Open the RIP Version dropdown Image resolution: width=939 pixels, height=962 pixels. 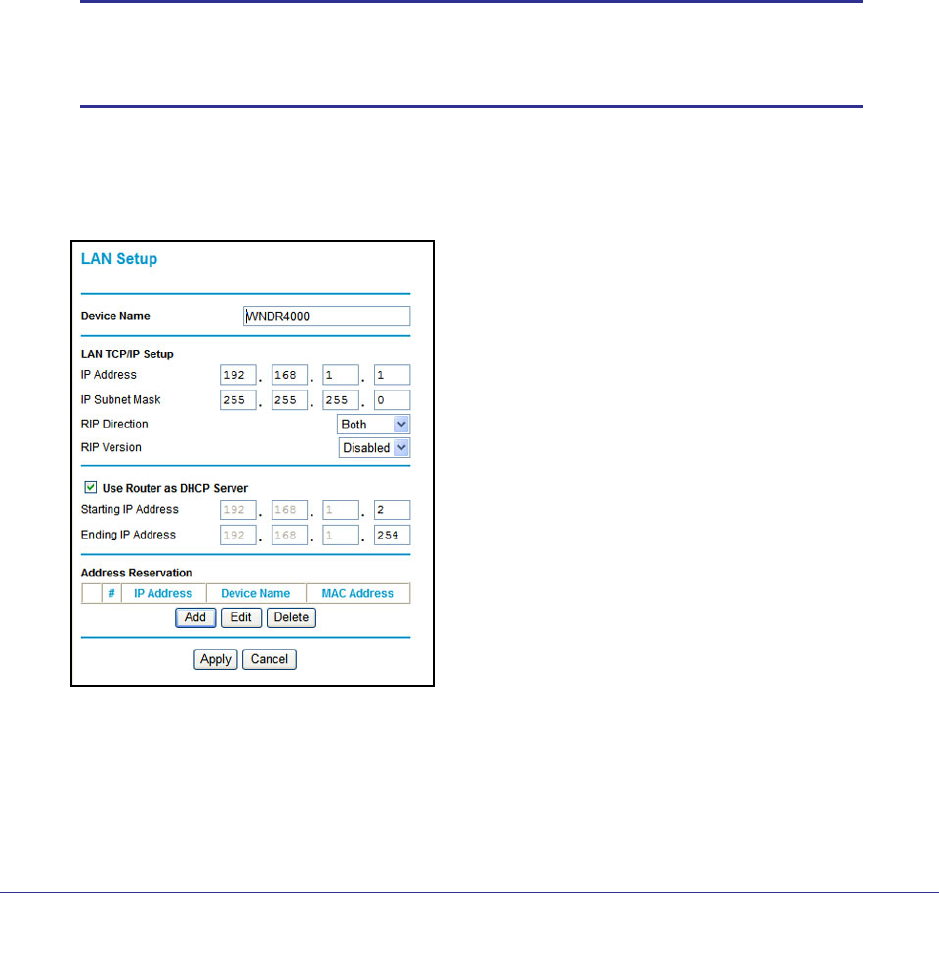pos(374,447)
